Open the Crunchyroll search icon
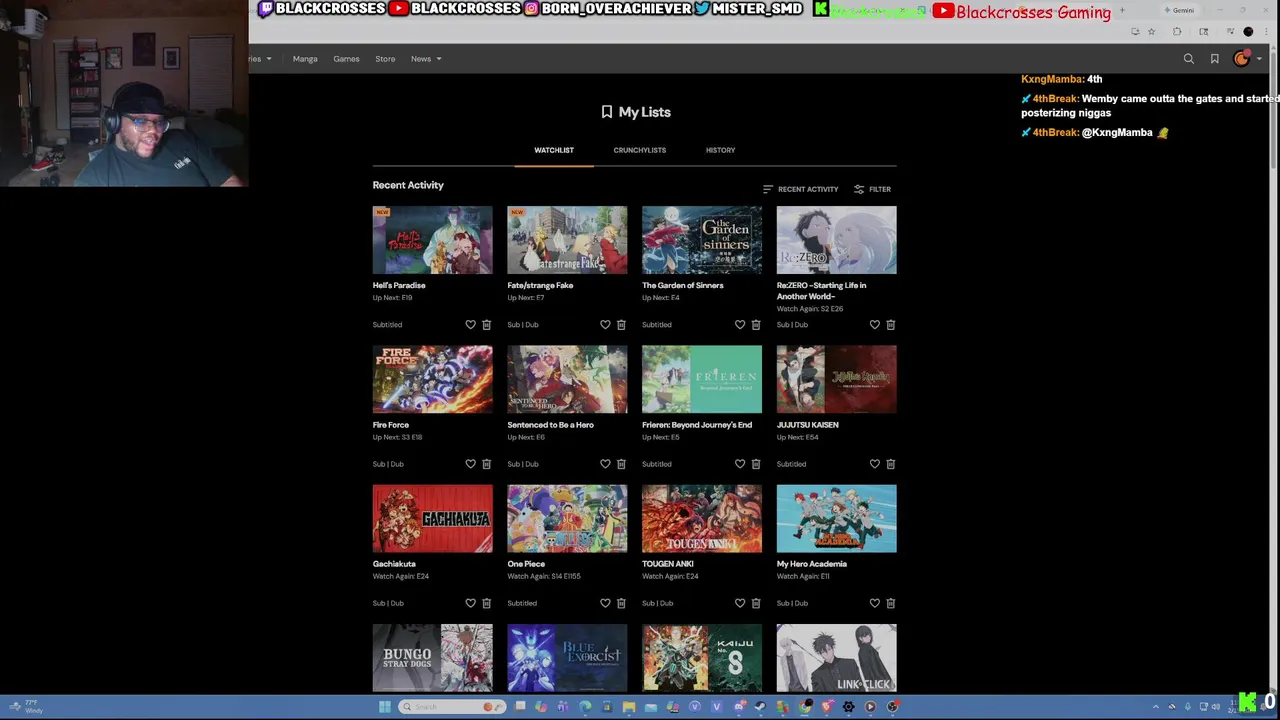Viewport: 1280px width, 720px height. pos(1189,59)
